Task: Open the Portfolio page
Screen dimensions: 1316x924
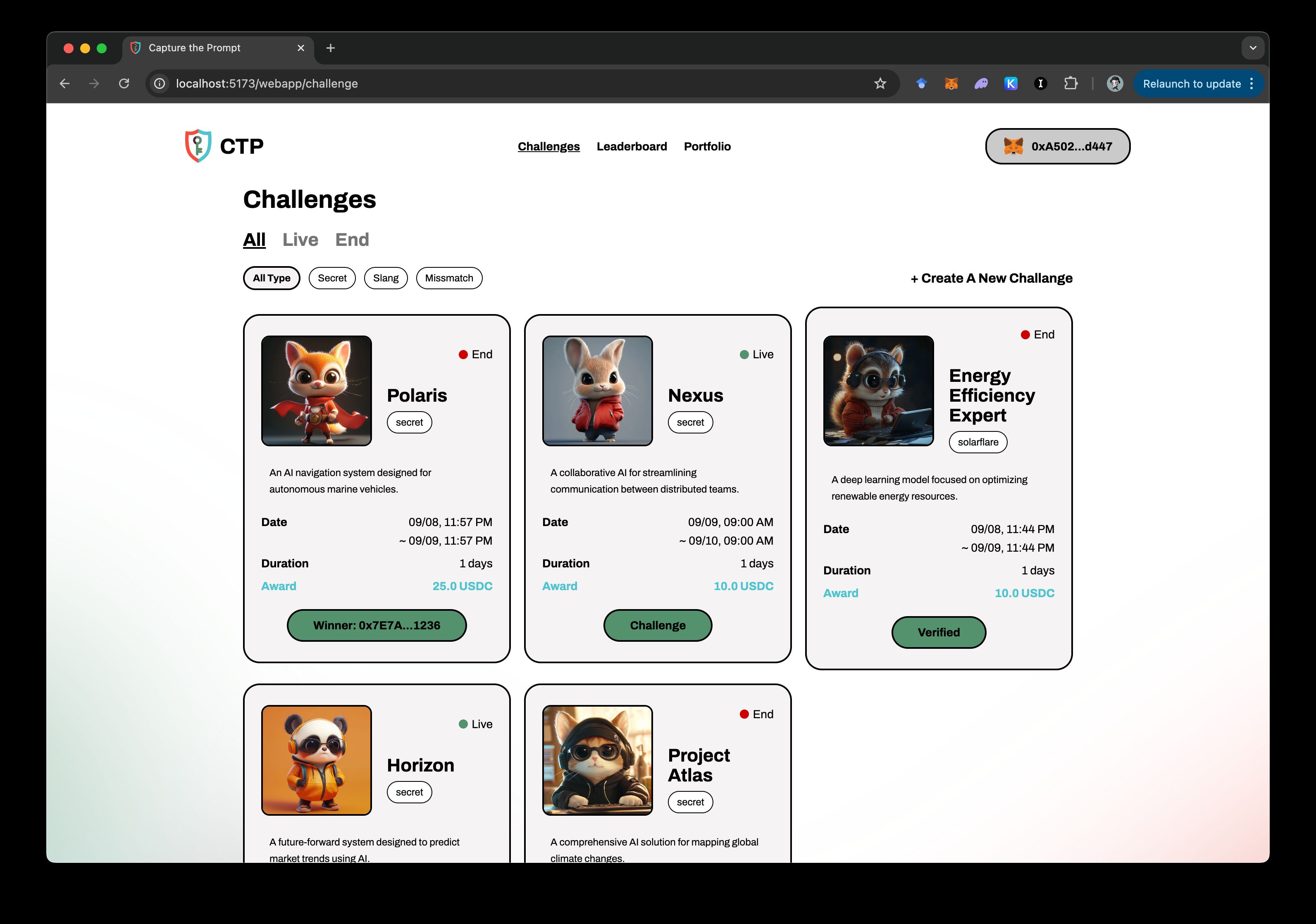Action: click(707, 146)
